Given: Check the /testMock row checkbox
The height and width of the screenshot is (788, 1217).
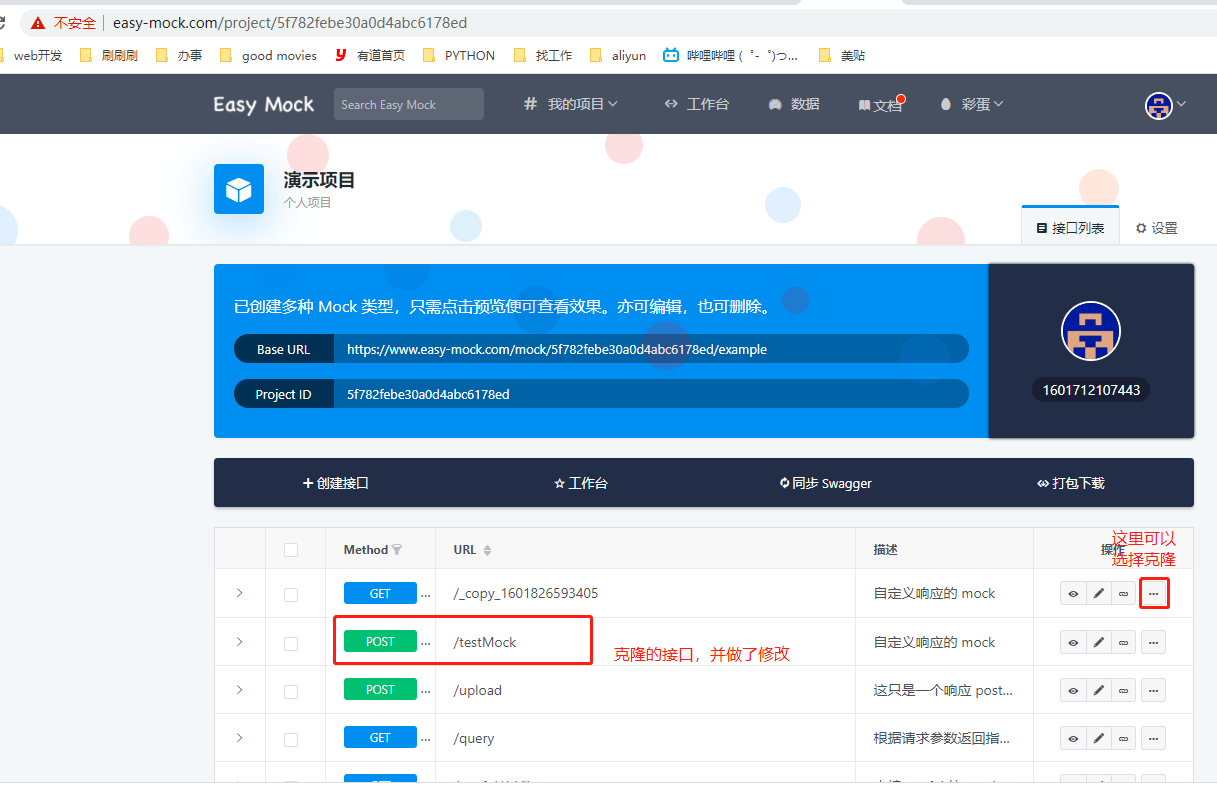Looking at the screenshot, I should (291, 642).
